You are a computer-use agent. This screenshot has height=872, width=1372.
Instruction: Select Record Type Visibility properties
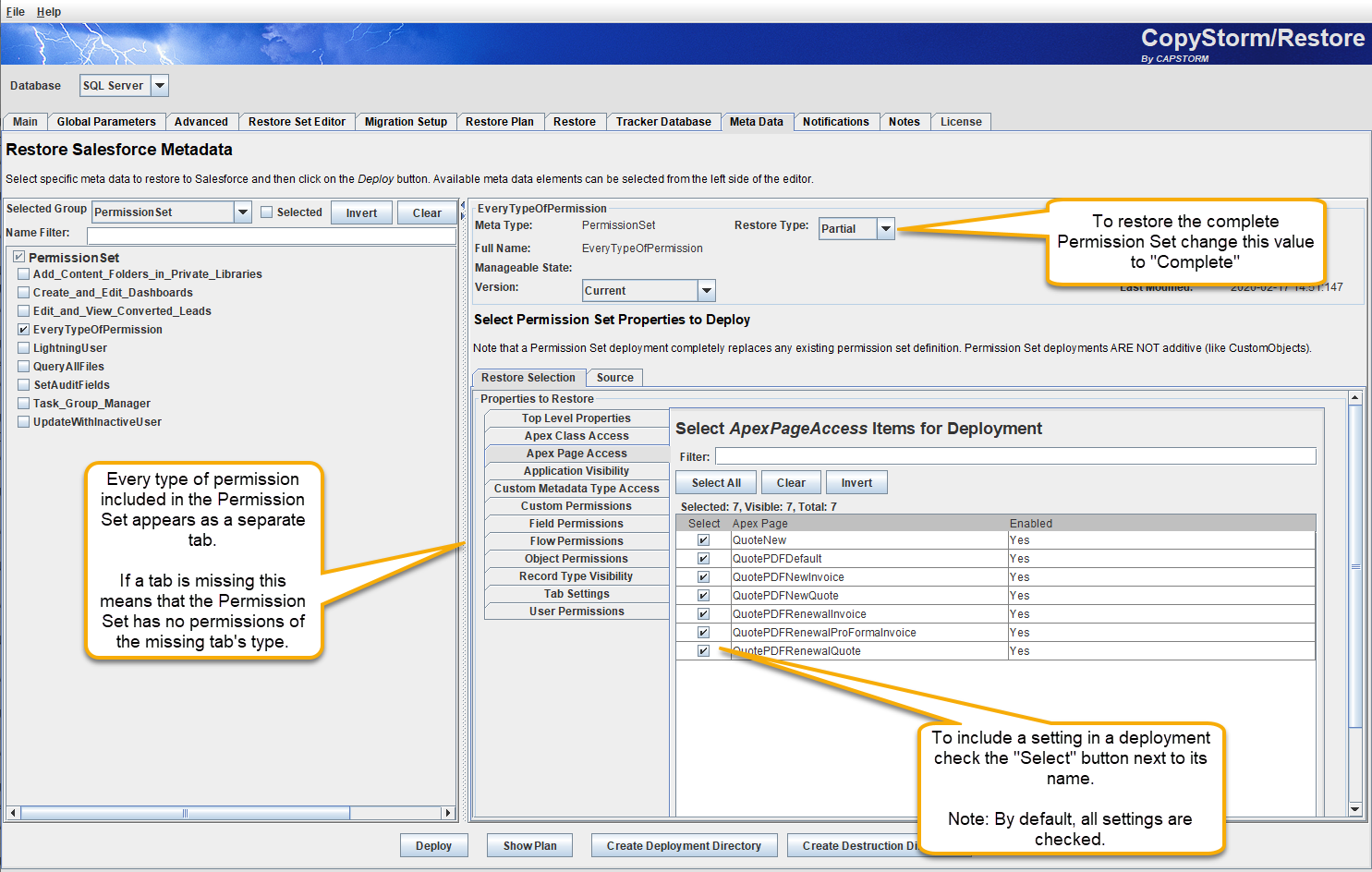point(577,576)
